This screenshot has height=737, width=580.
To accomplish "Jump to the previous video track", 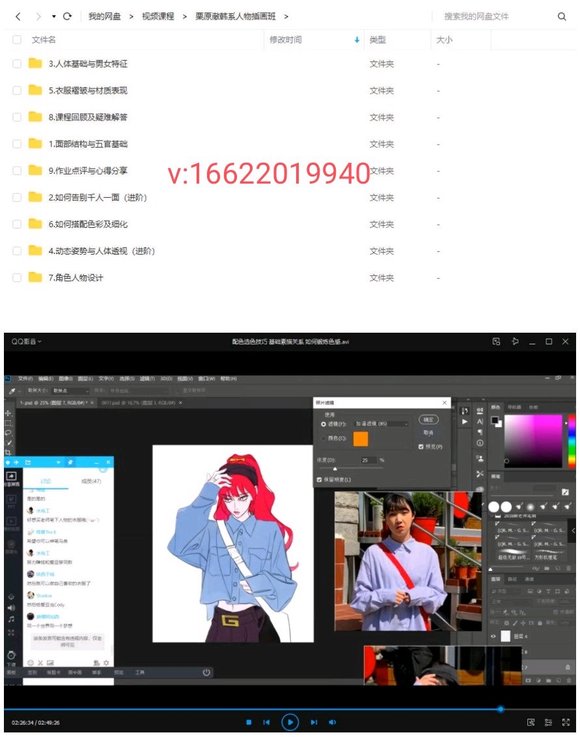I will pos(266,722).
